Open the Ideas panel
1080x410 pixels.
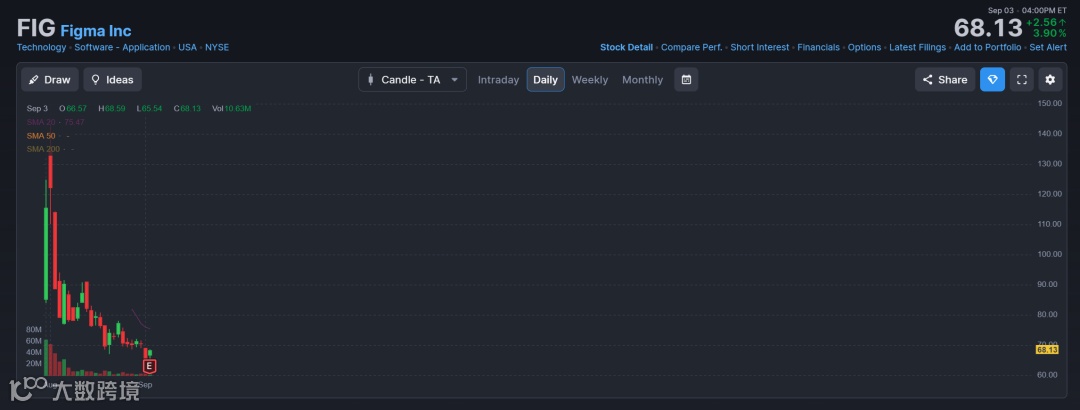[x=113, y=80]
